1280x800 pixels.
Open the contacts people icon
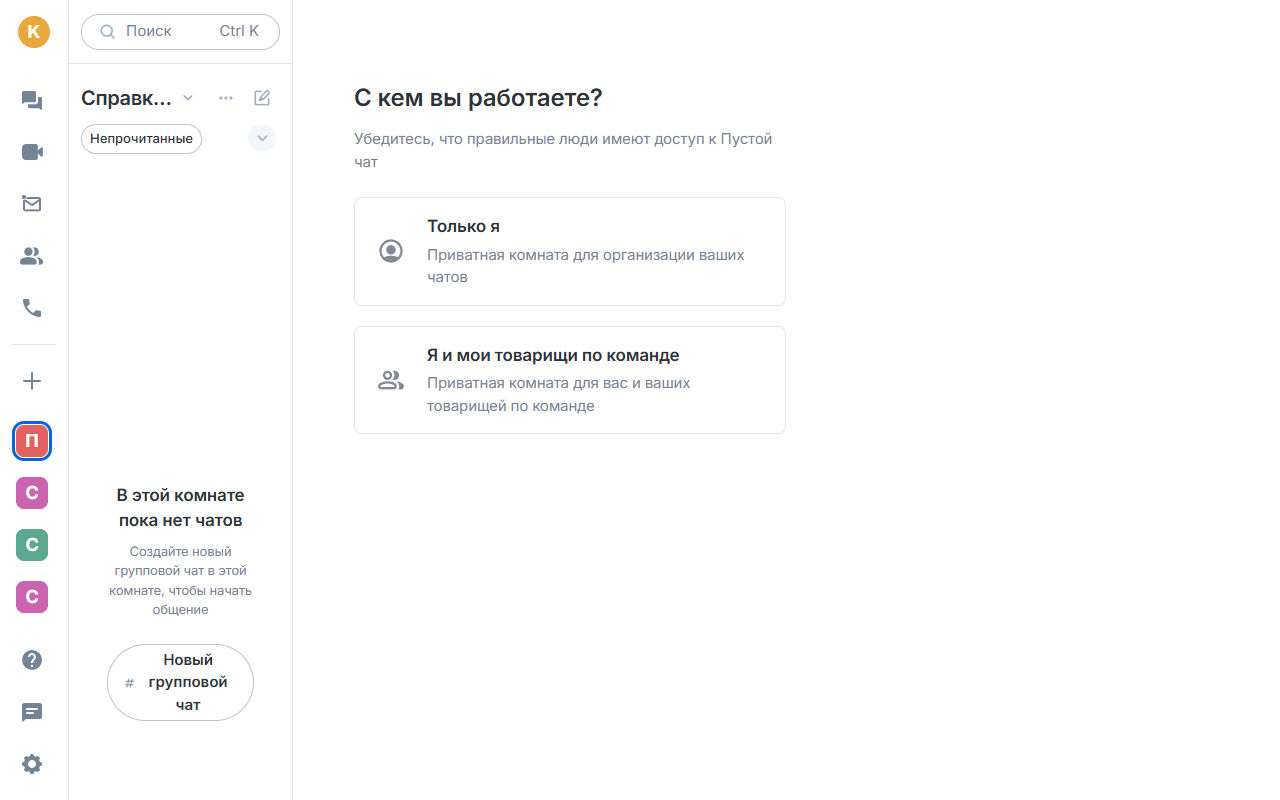32,257
